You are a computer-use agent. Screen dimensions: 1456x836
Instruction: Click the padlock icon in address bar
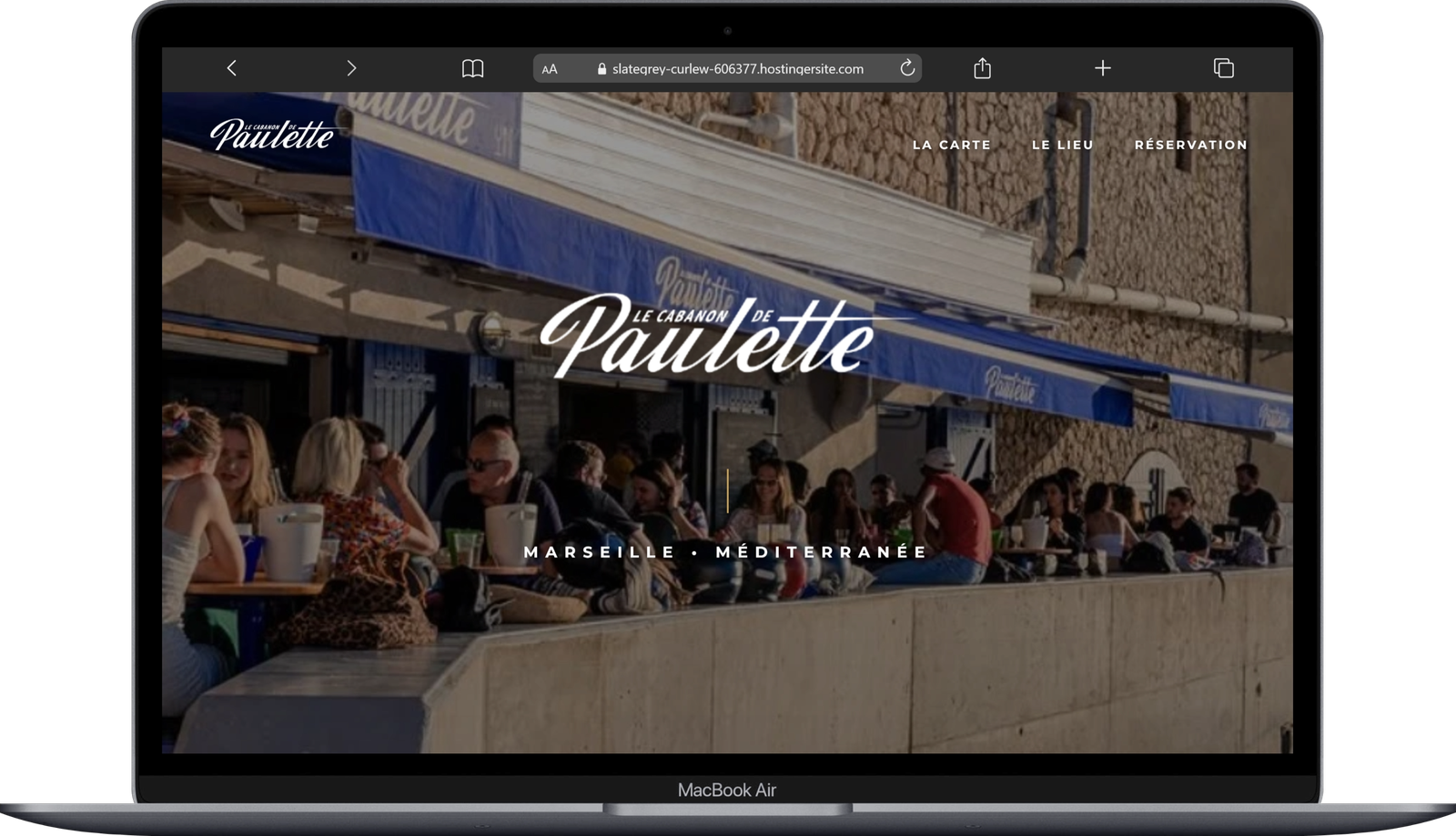pyautogui.click(x=601, y=69)
